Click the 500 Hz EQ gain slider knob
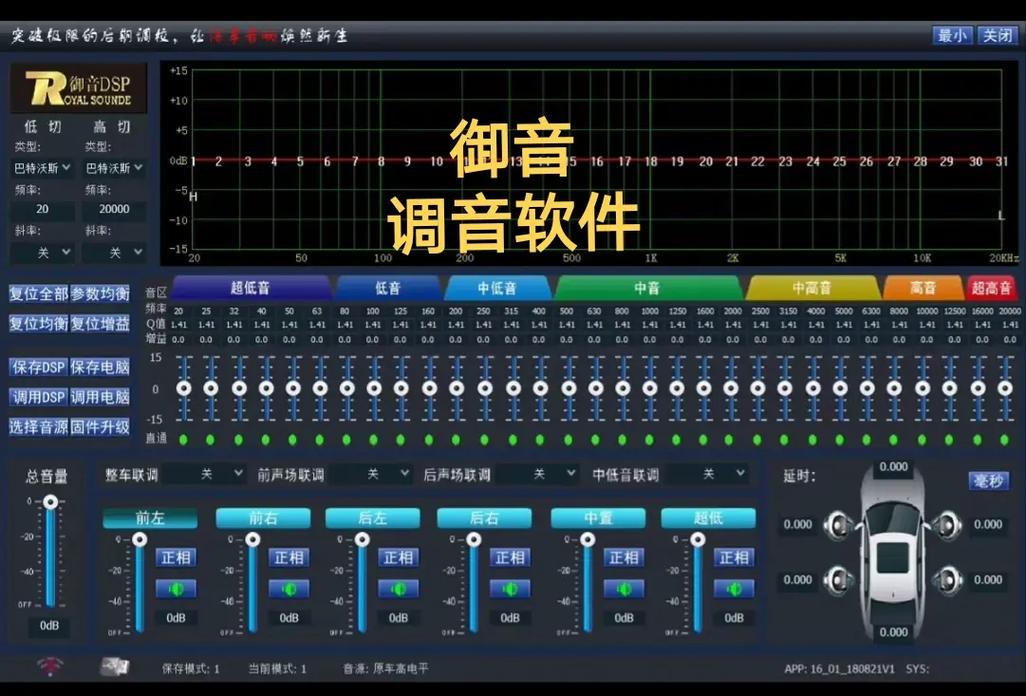The image size is (1026, 696). [x=569, y=389]
